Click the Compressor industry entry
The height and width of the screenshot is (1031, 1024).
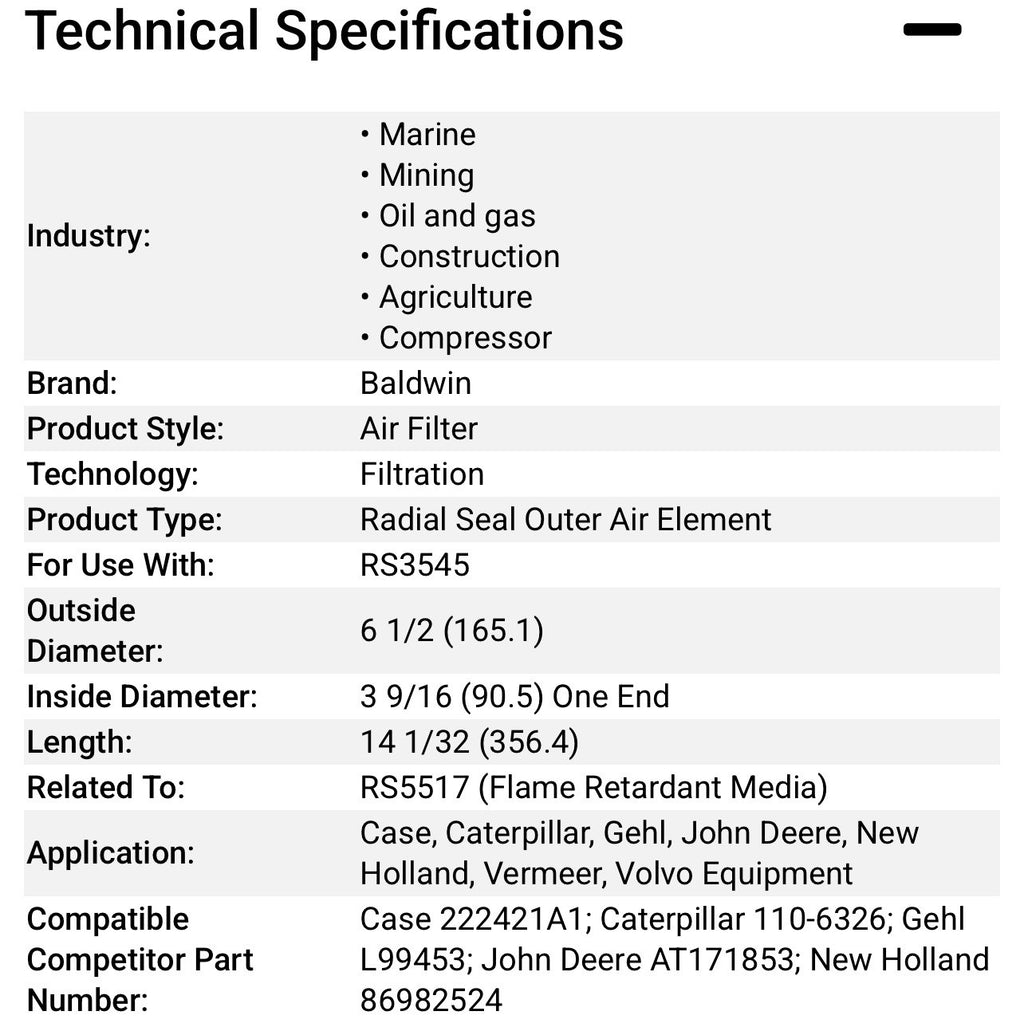[465, 339]
